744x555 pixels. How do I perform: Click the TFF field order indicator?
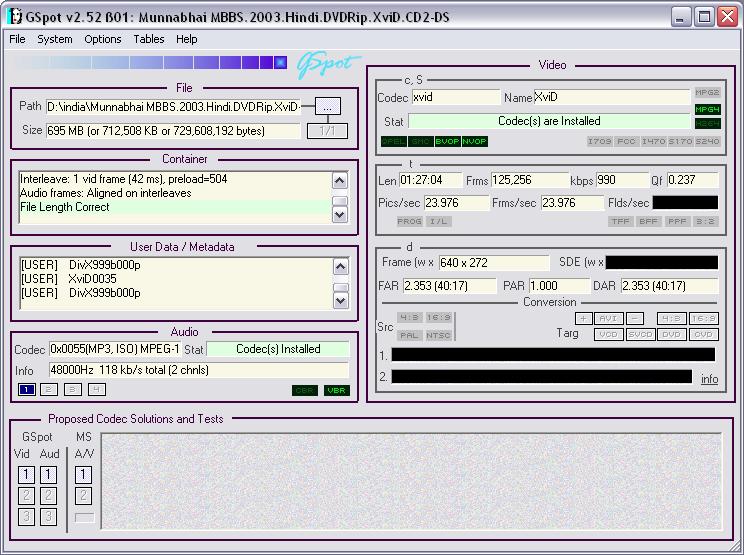[621, 222]
